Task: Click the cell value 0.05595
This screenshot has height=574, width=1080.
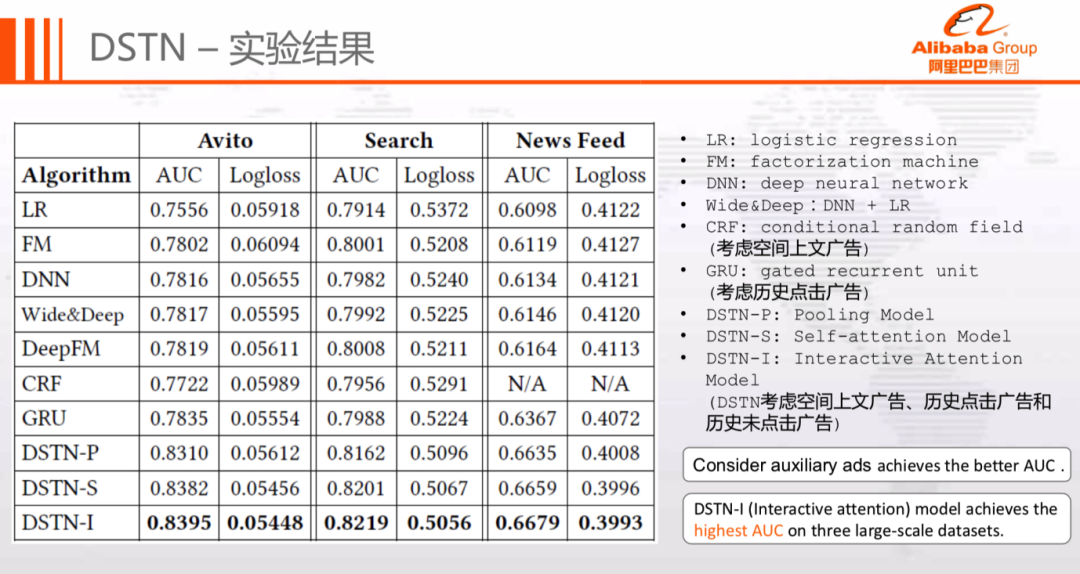Action: pyautogui.click(x=265, y=314)
